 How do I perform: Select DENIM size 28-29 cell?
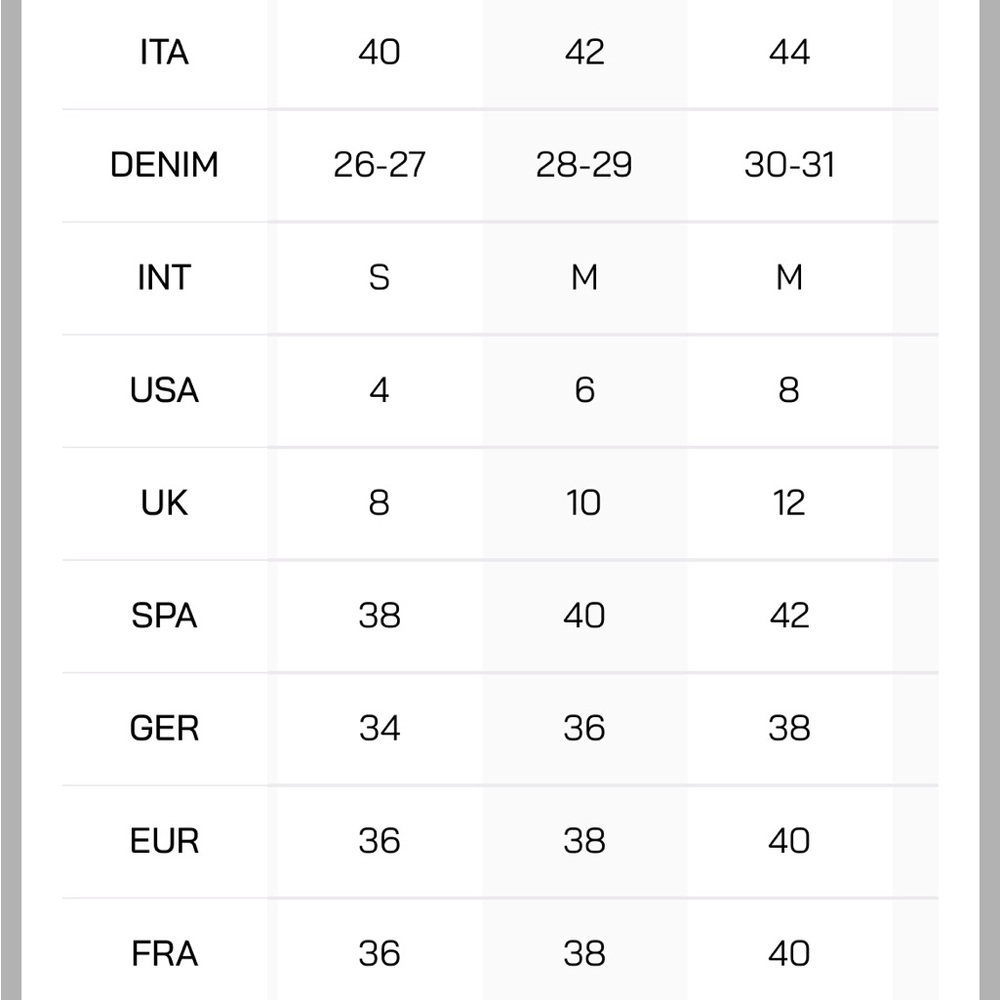click(x=584, y=165)
